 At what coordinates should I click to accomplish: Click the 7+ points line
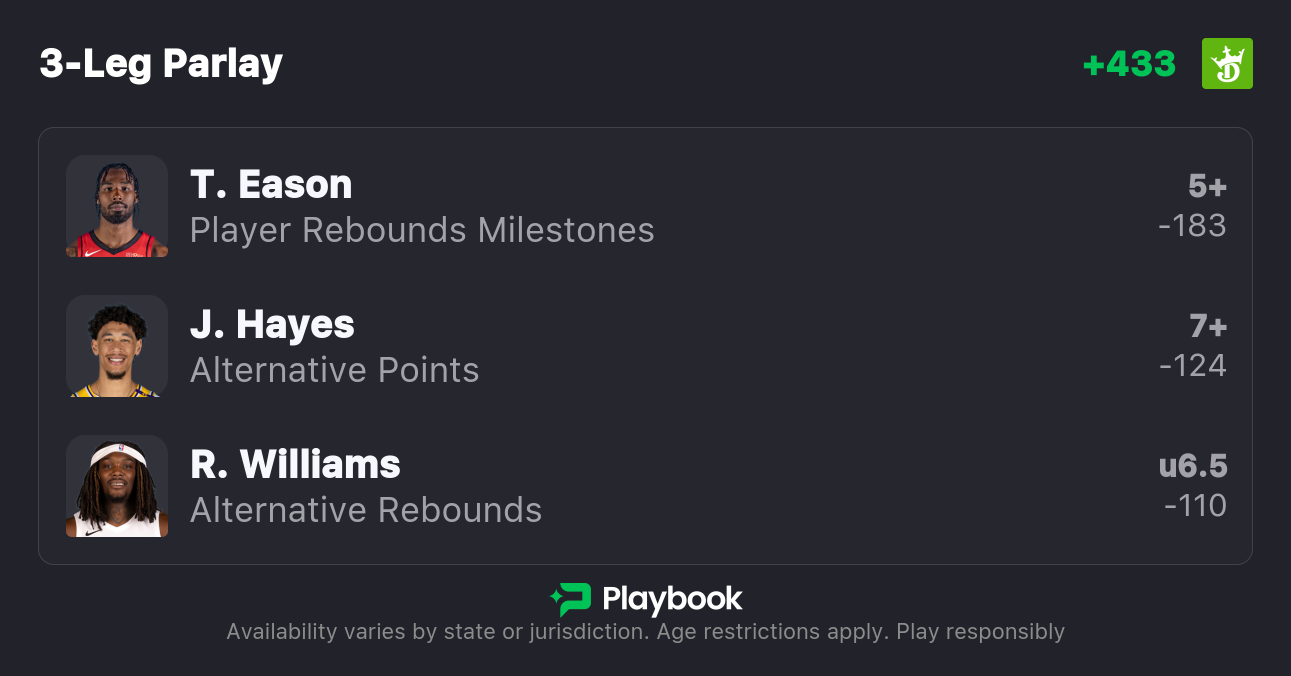tap(1207, 326)
